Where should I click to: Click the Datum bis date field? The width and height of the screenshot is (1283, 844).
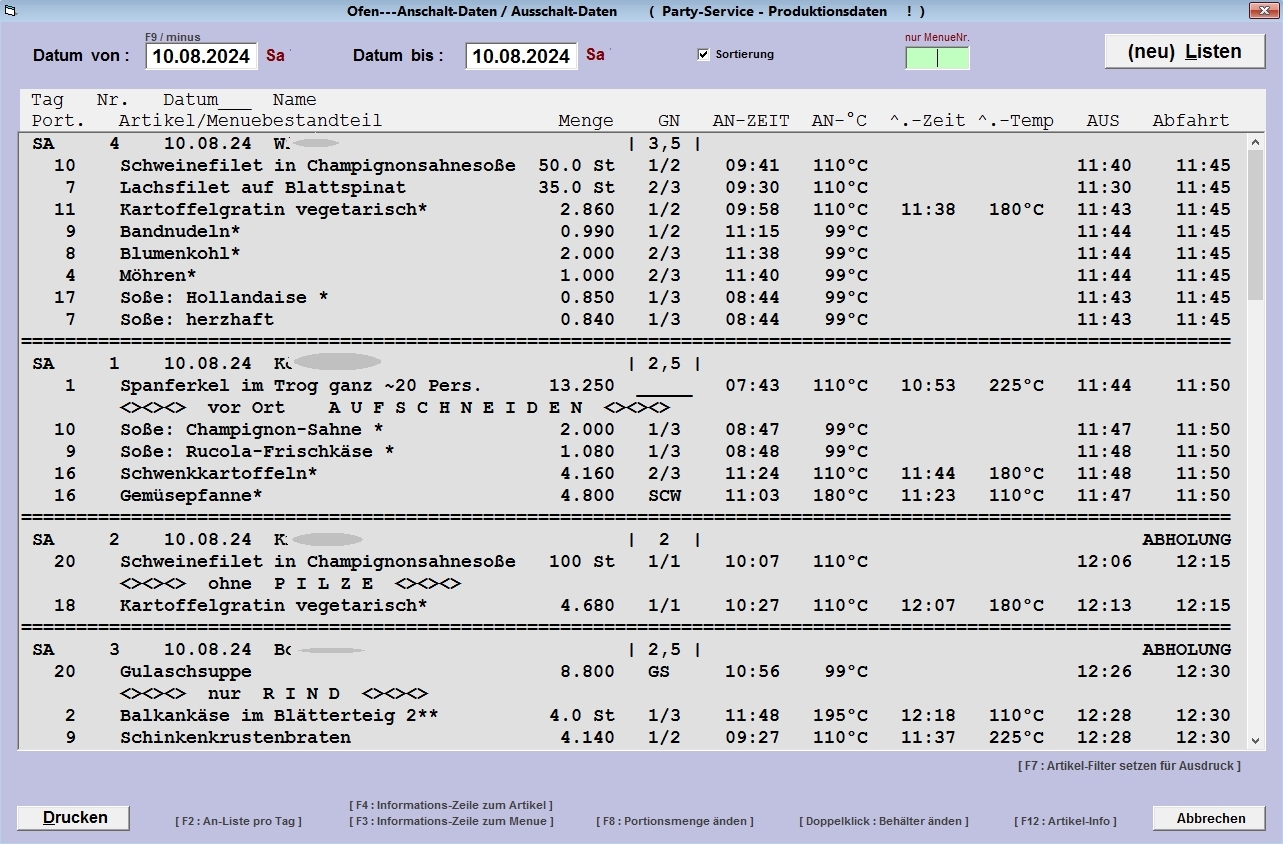click(x=521, y=56)
